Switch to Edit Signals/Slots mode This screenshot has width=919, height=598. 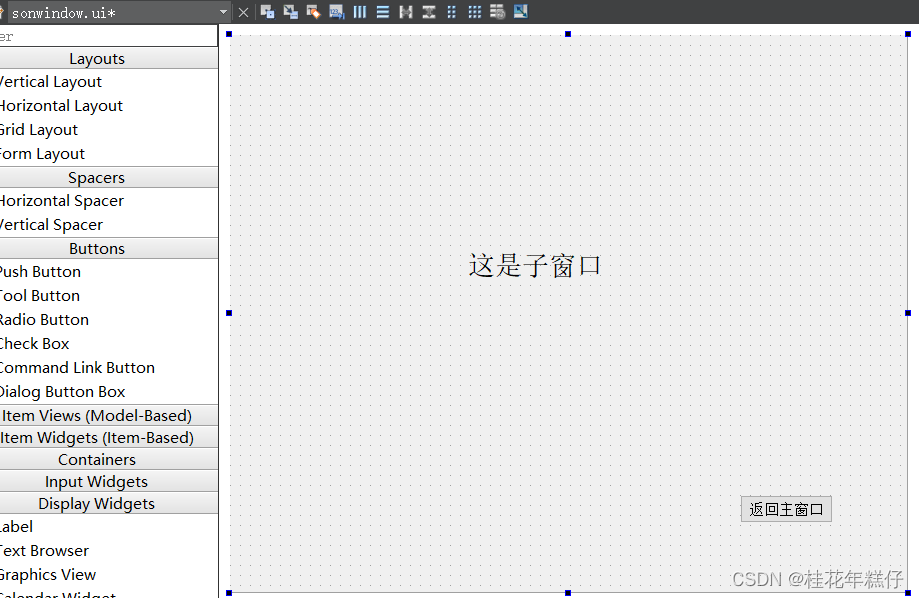(x=290, y=12)
